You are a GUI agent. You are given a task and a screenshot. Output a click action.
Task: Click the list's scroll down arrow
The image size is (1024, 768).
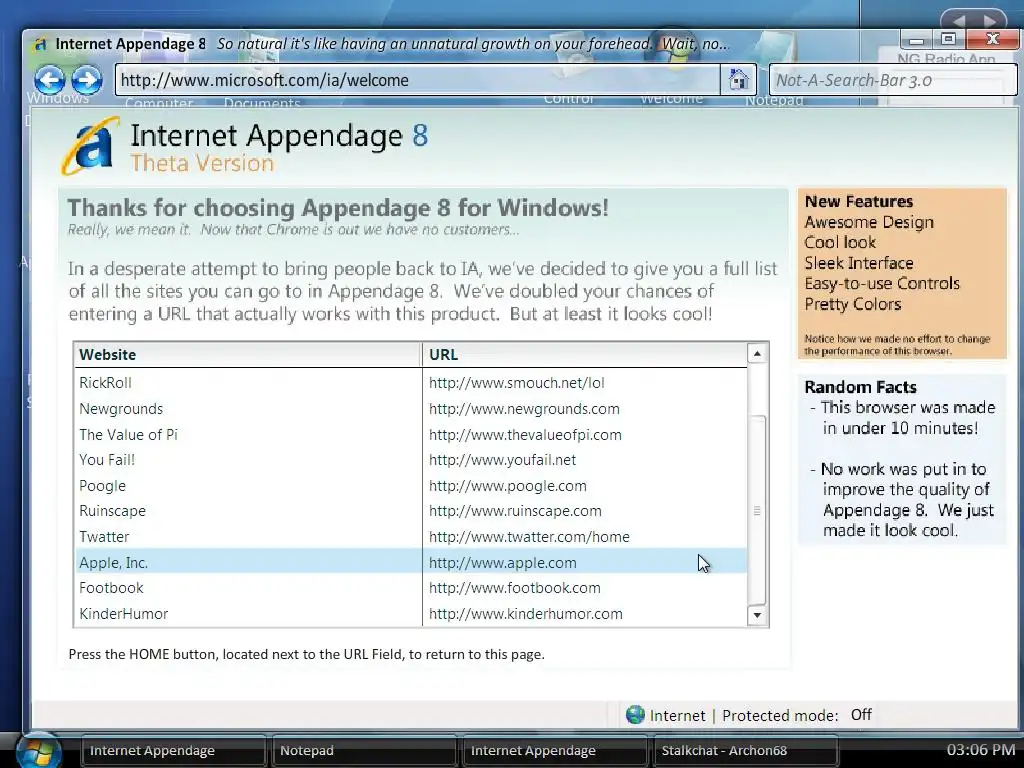757,615
